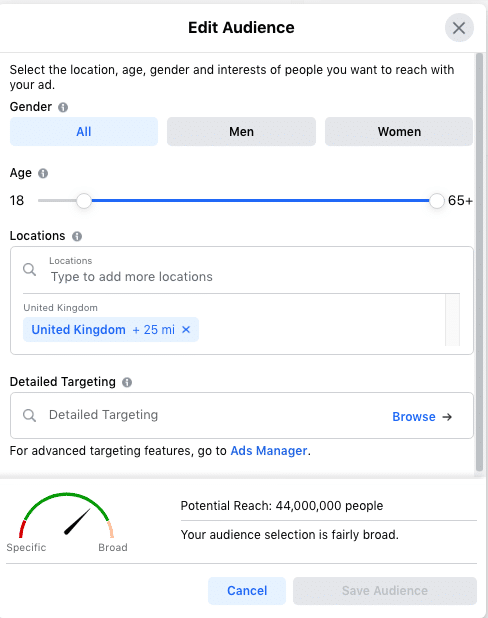Click the Detailed Targeting search magnifier icon
Viewport: 488px width, 618px height.
pos(30,415)
